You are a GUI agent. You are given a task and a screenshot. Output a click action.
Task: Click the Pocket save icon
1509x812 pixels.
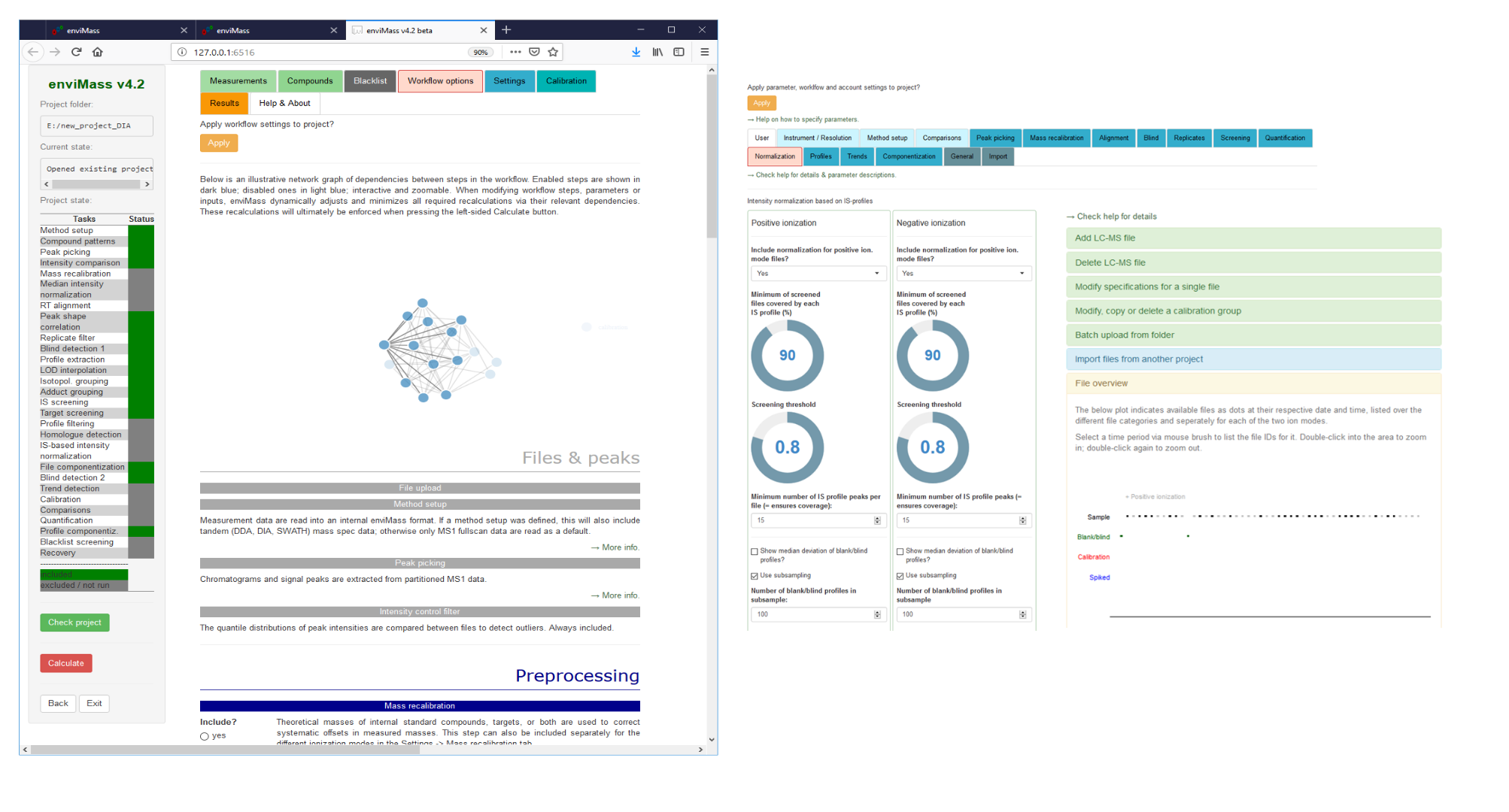534,52
